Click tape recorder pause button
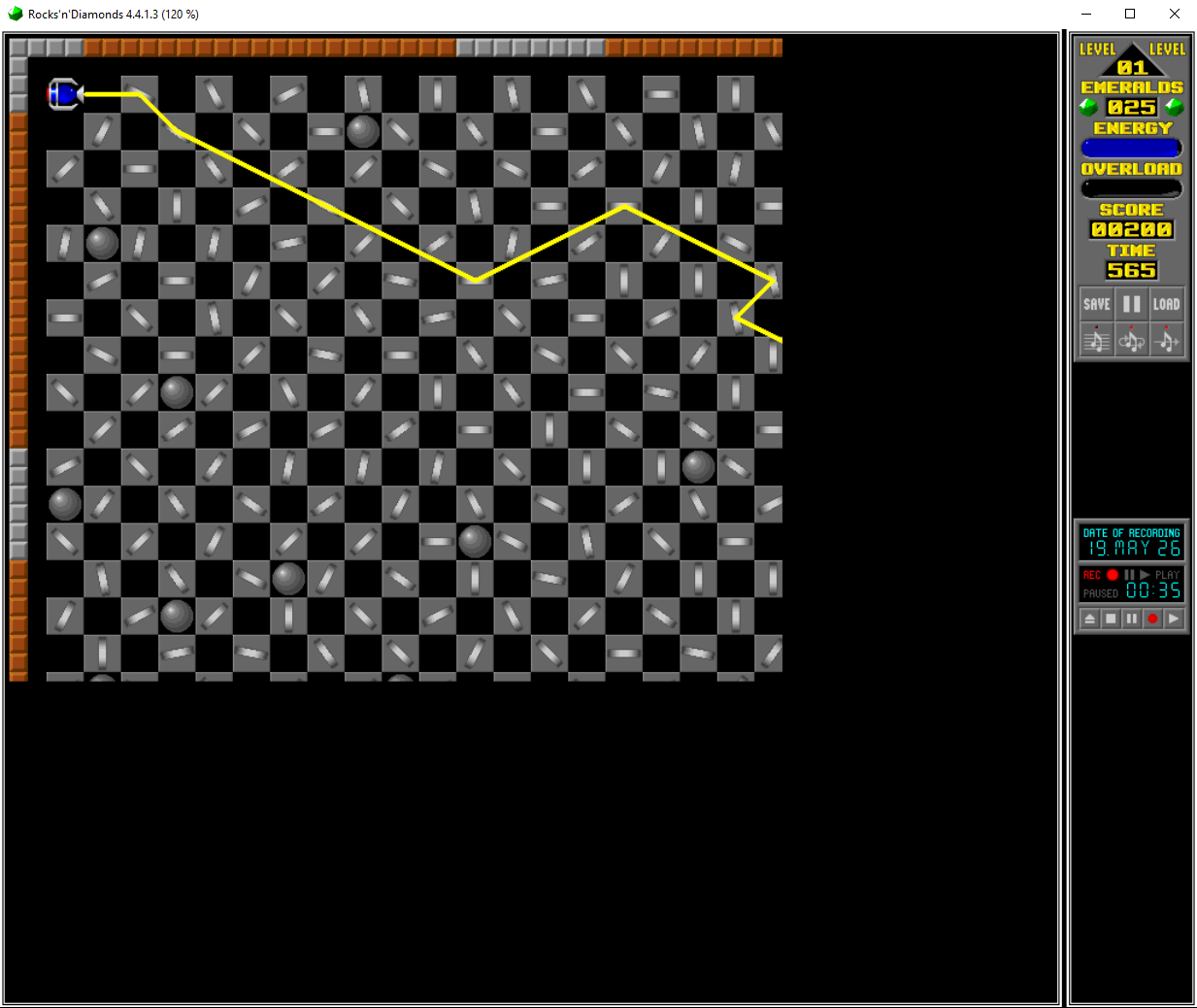The image size is (1197, 1008). pos(1132,619)
